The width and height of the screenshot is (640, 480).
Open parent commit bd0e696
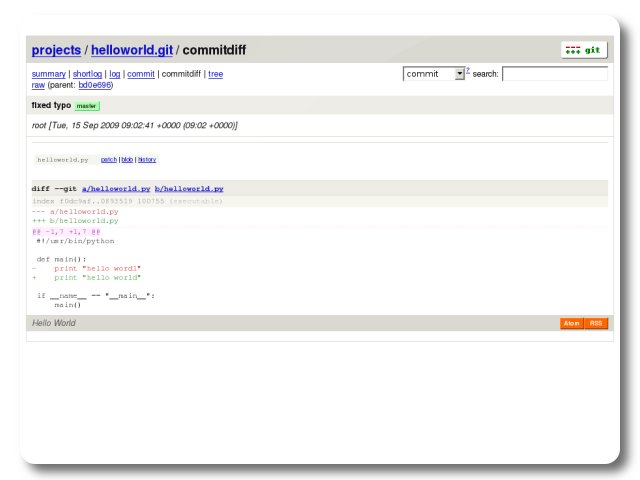tap(95, 86)
